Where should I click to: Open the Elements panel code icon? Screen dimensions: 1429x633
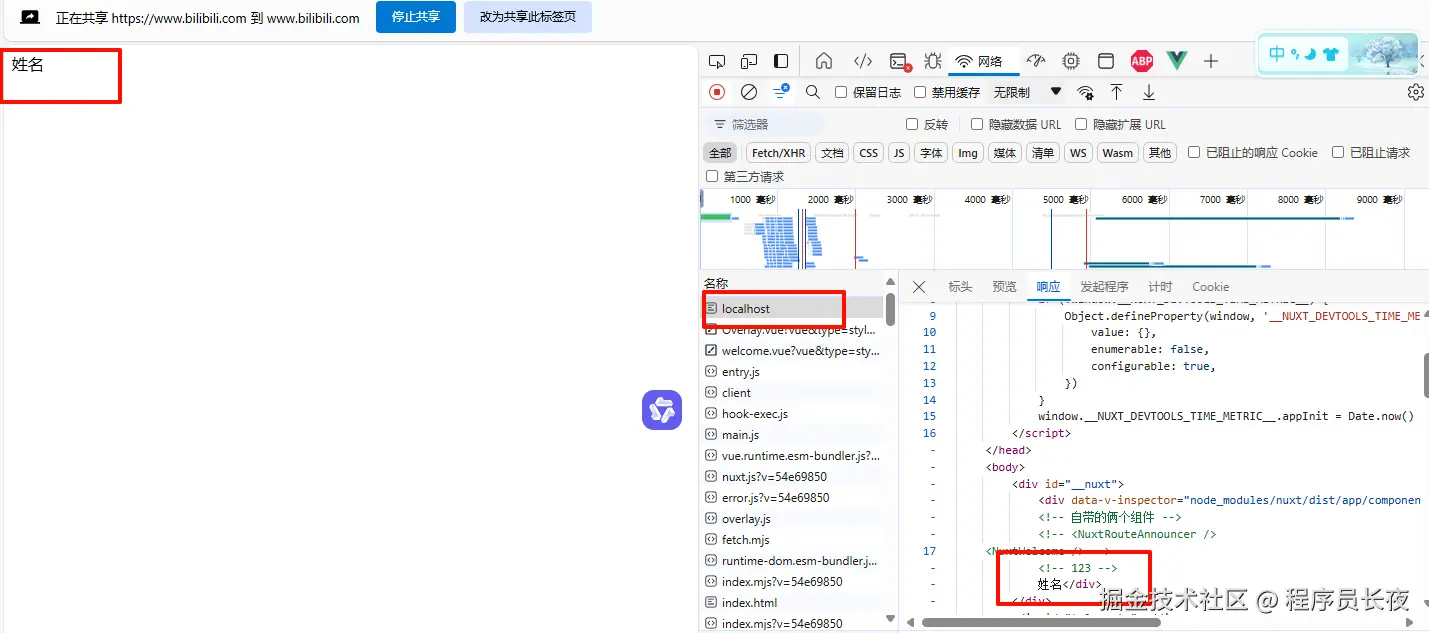(864, 61)
